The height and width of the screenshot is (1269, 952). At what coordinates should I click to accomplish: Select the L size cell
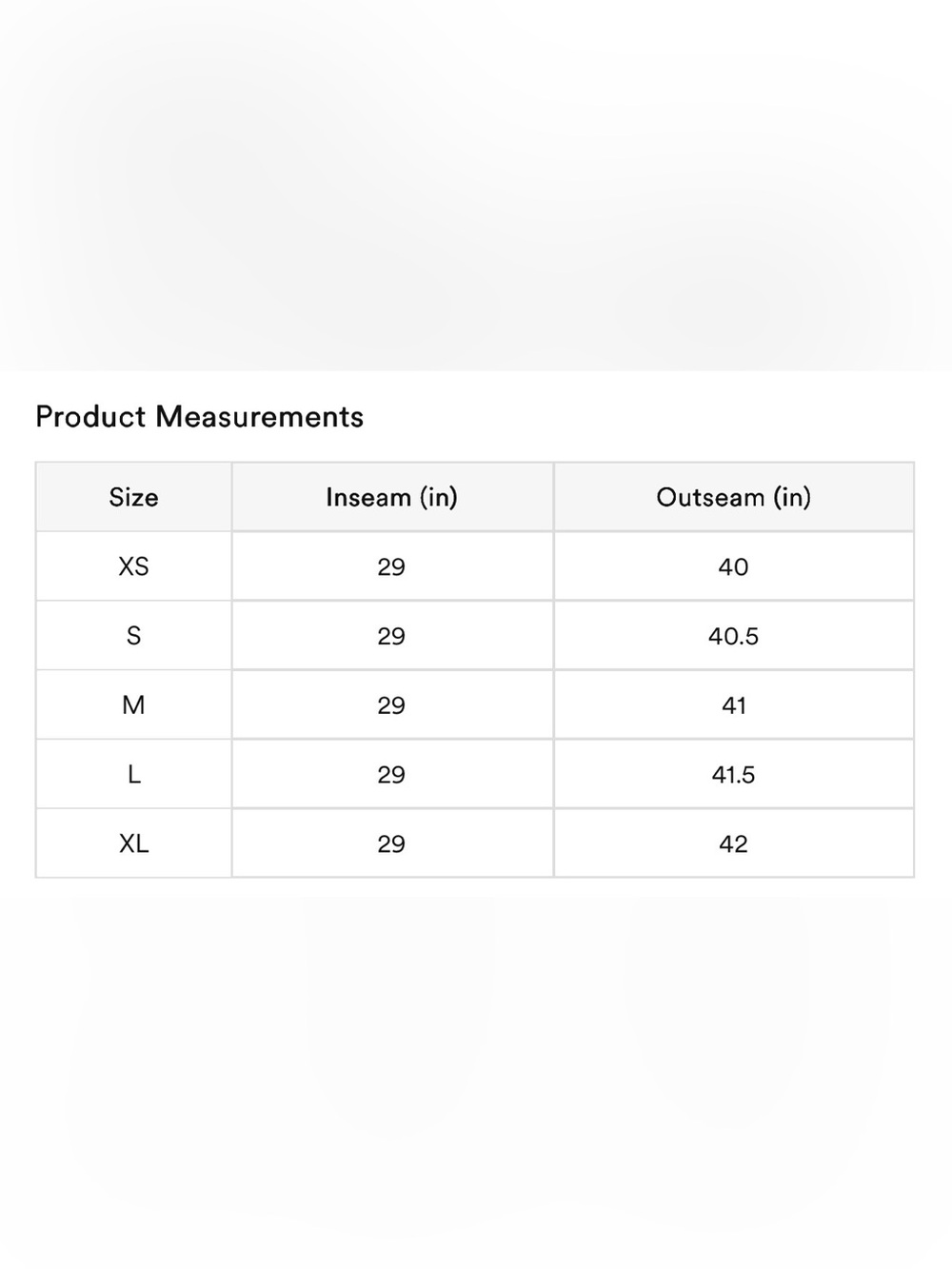click(133, 775)
